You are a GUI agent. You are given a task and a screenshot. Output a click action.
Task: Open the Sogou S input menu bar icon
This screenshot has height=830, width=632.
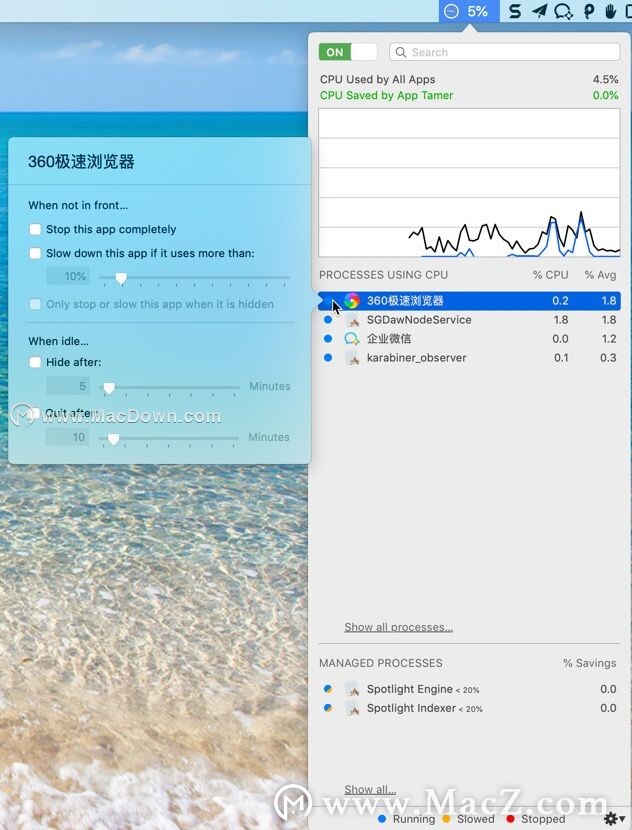pos(514,11)
